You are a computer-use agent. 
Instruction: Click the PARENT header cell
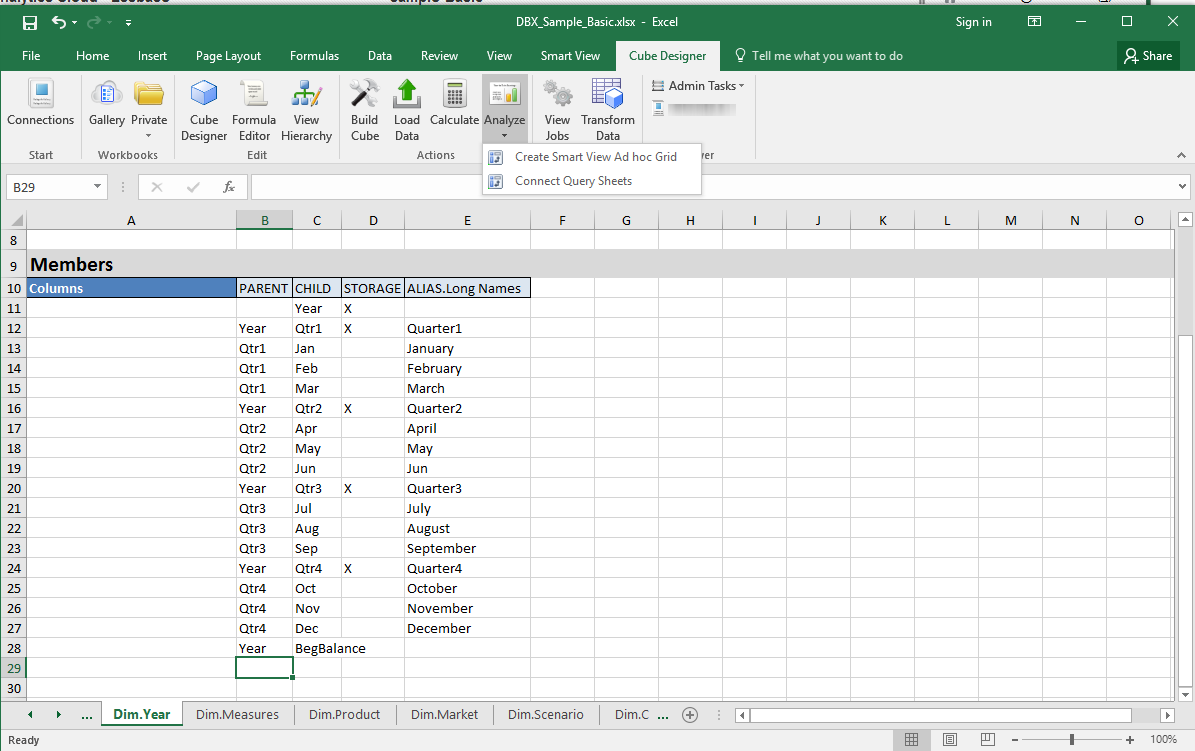tap(264, 288)
